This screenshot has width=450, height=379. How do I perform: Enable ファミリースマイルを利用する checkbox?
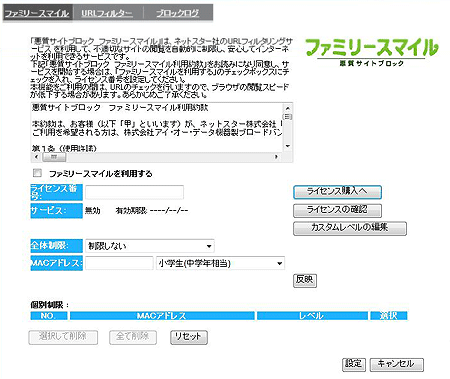37,173
